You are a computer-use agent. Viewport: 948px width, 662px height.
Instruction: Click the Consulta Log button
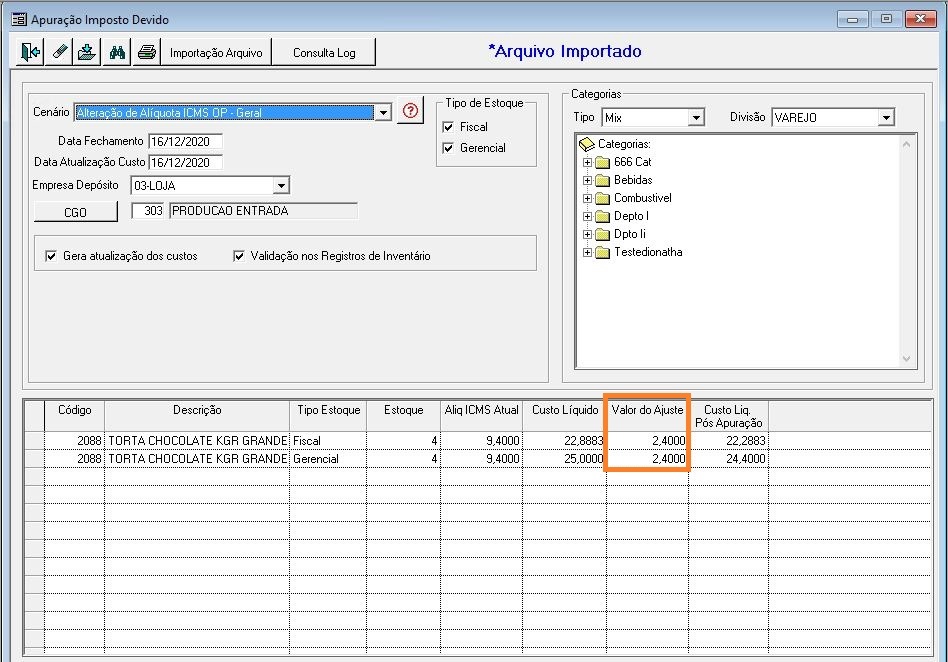(x=324, y=52)
